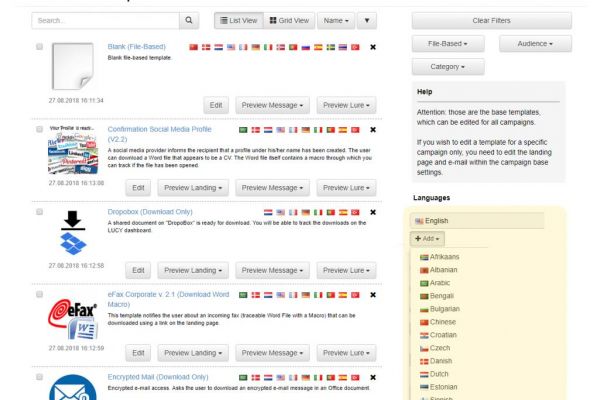Click Swedish flag in Blank template row
This screenshot has height=400, width=600.
coord(330,47)
